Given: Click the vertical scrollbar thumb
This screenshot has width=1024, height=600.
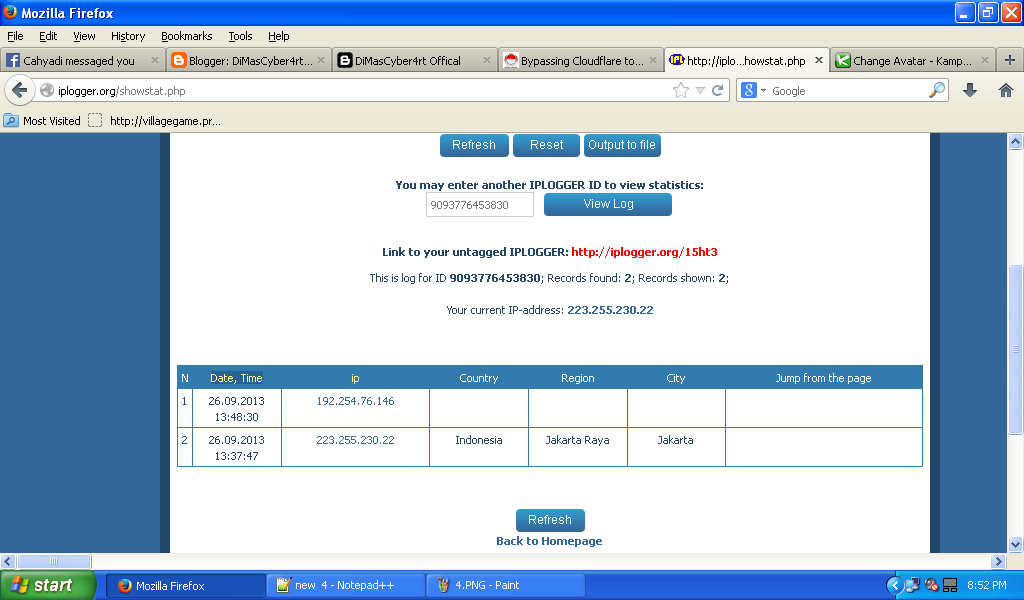Looking at the screenshot, I should tap(1015, 349).
